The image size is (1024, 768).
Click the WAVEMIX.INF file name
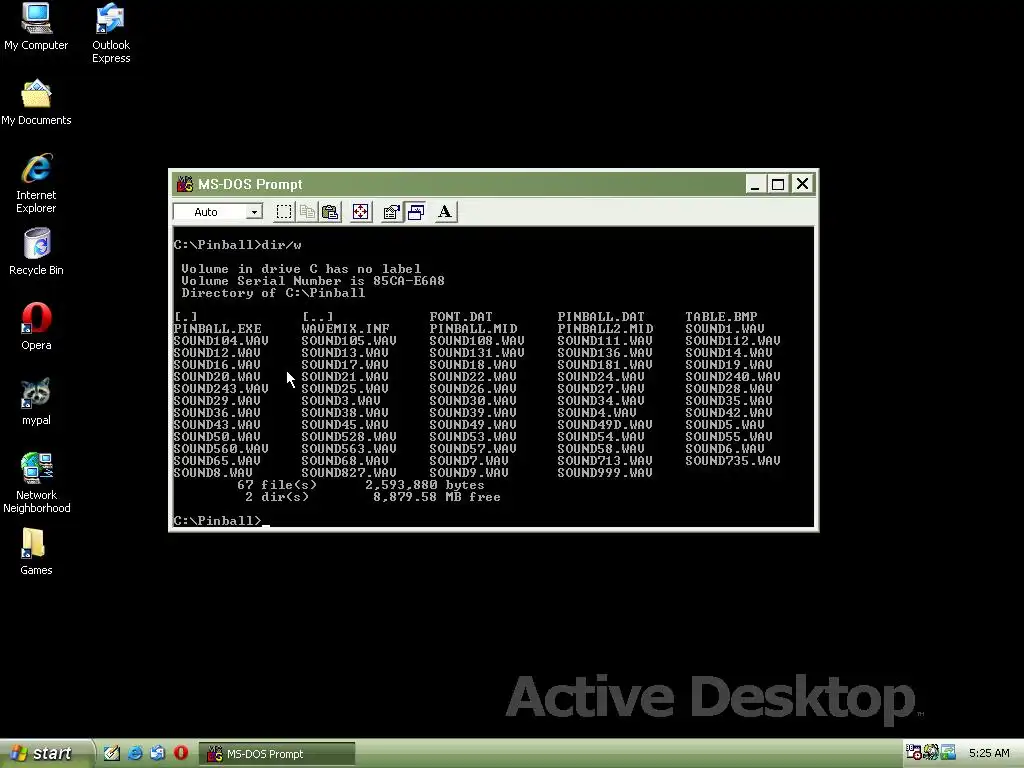pos(345,328)
